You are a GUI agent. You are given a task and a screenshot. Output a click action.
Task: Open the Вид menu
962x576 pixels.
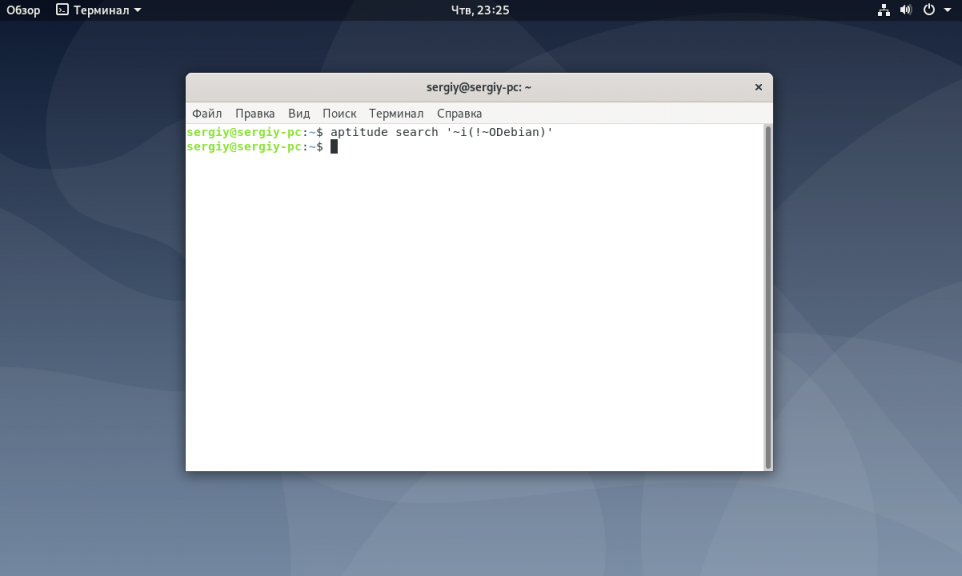point(299,114)
